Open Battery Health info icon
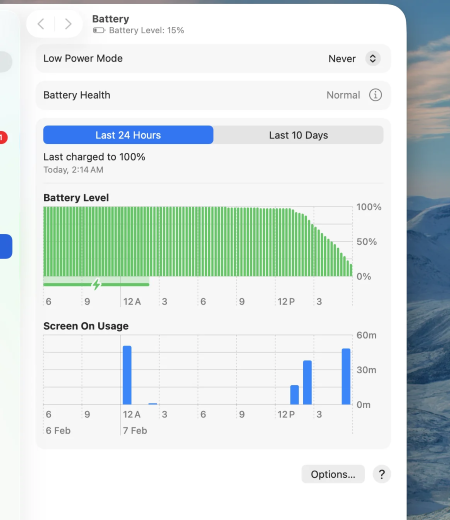The image size is (450, 520). (375, 95)
